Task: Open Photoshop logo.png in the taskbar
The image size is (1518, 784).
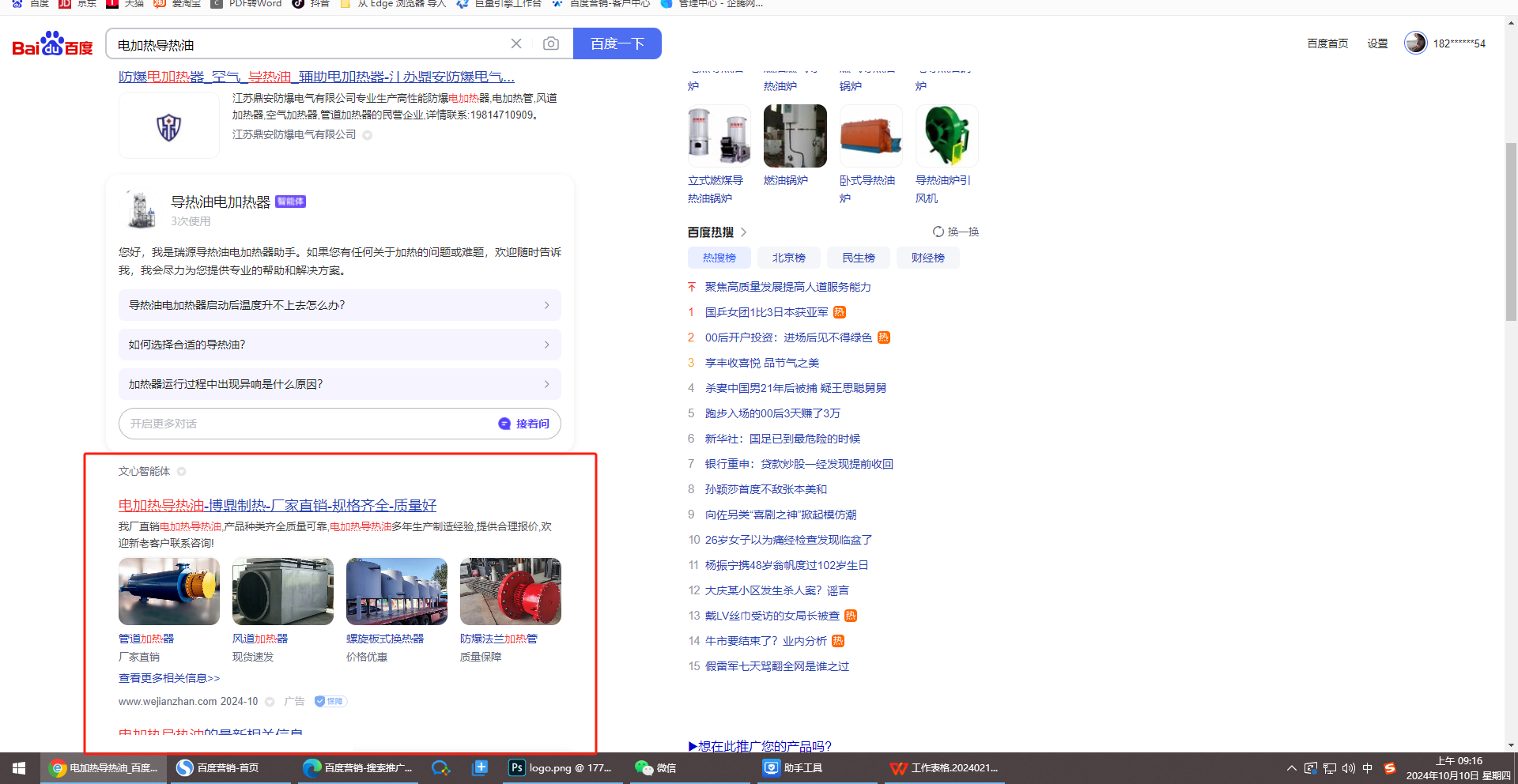Action: click(x=561, y=767)
